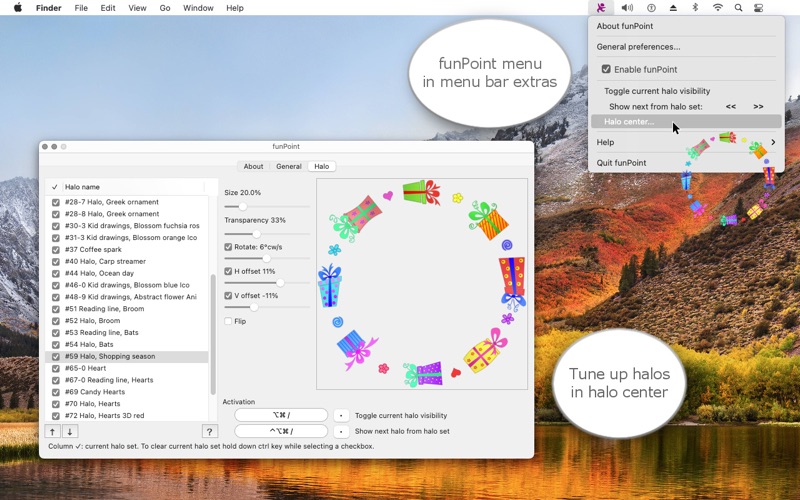The image size is (800, 500).
Task: Click the eject icon in menu bar
Action: 673,8
